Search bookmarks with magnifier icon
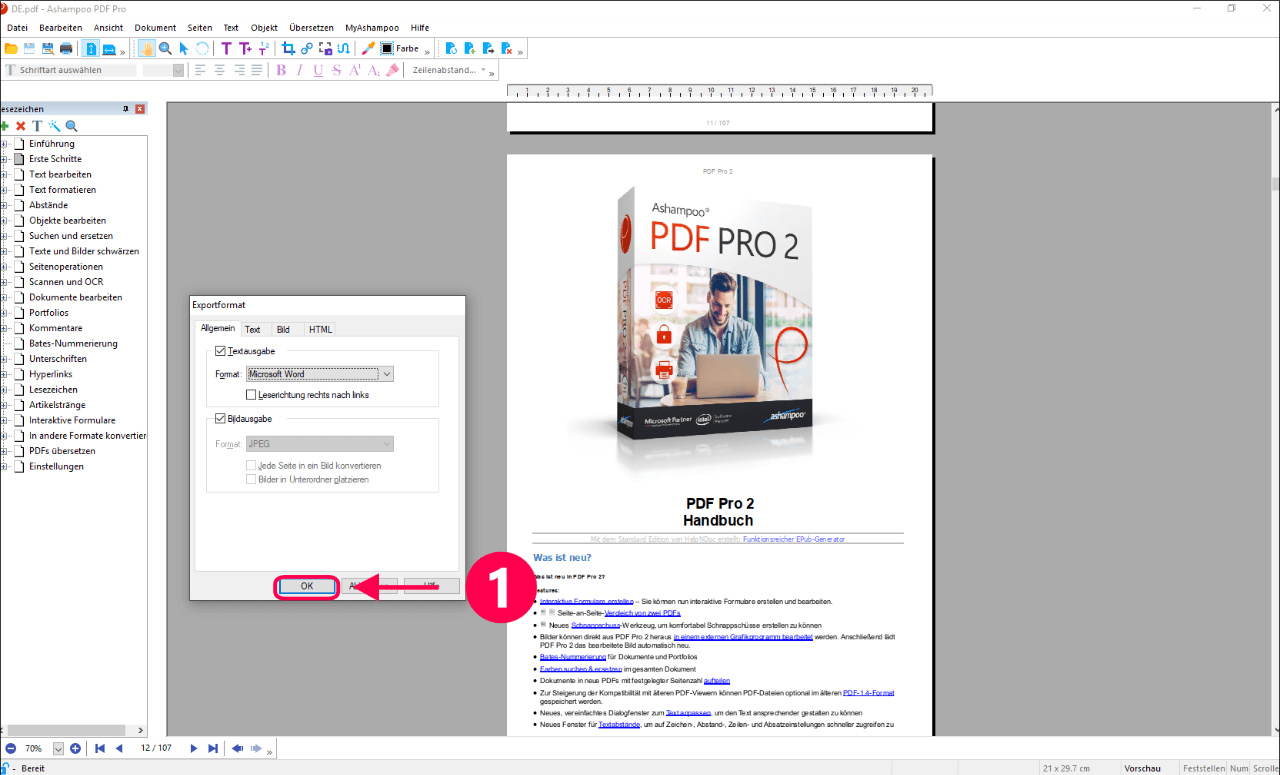 71,126
